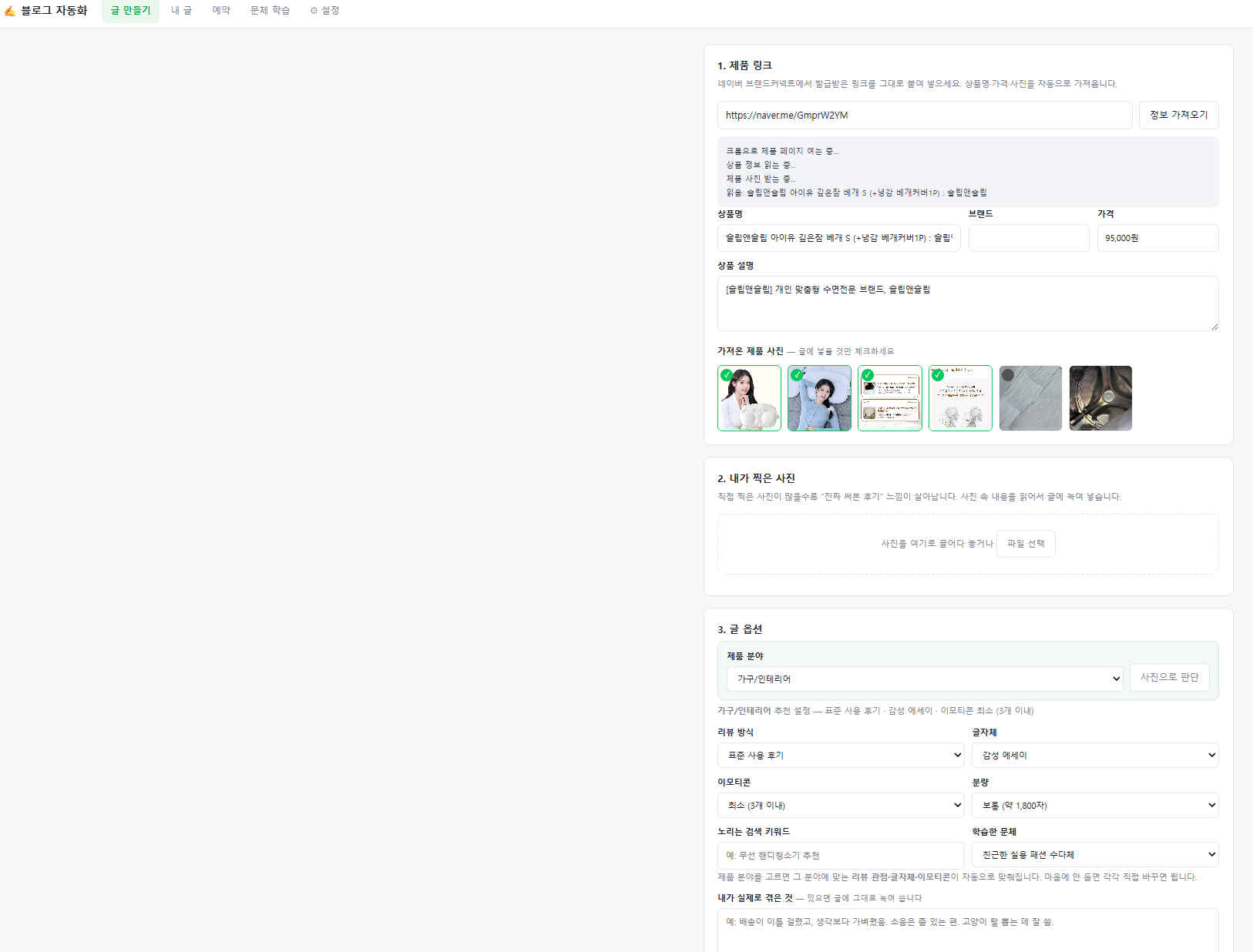Click the heading '2. 내가 찍은 사진'
The height and width of the screenshot is (952, 1253).
click(756, 478)
